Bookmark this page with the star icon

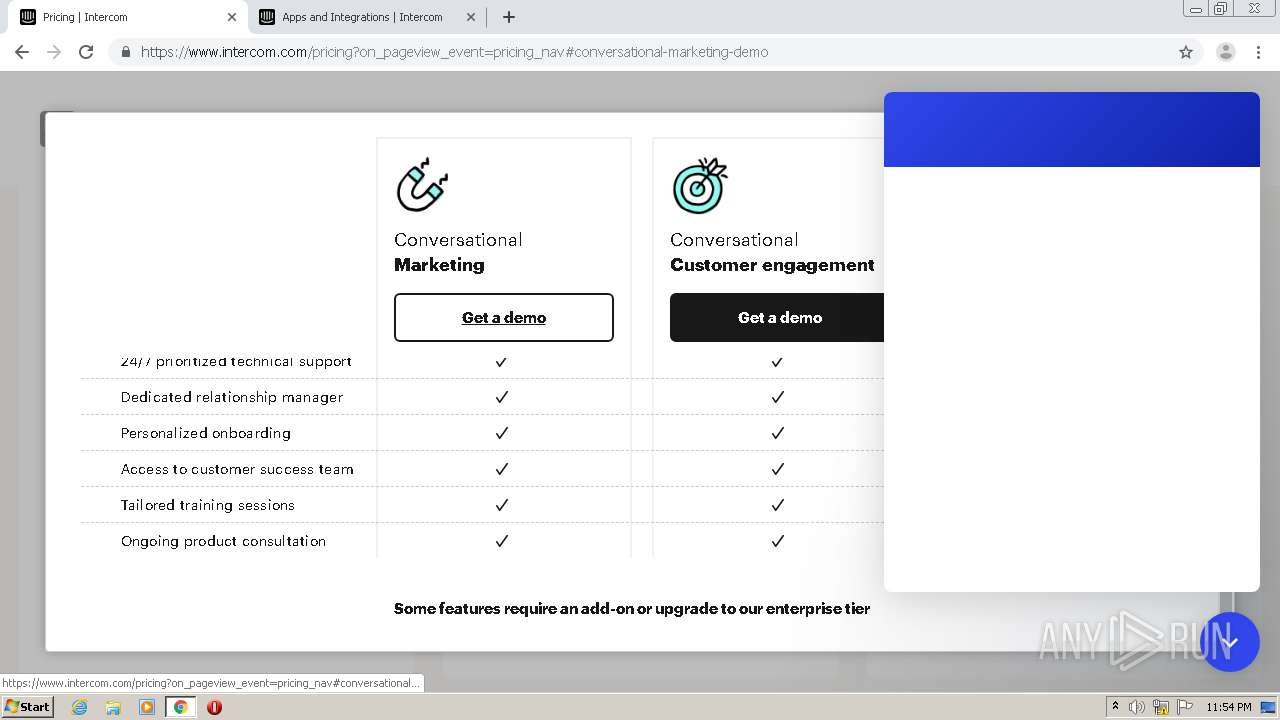[x=1186, y=52]
